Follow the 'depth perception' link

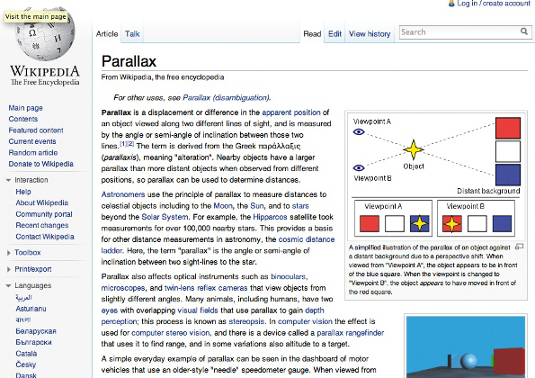pos(314,310)
